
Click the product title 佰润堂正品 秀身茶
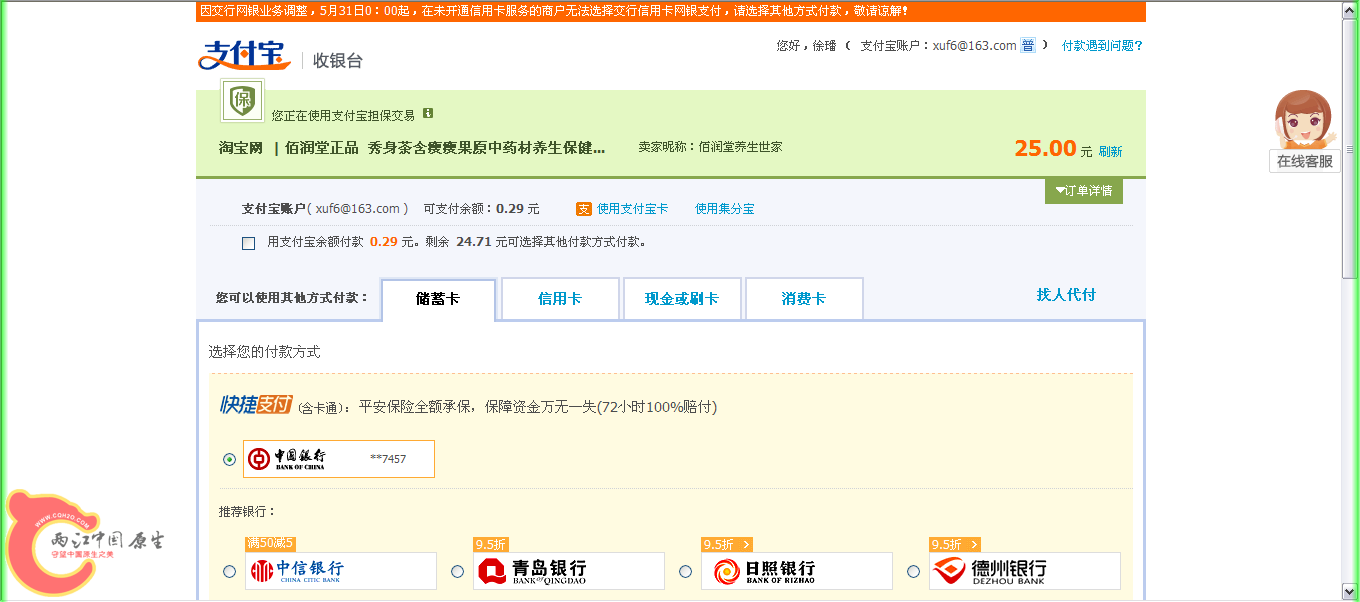pos(445,148)
